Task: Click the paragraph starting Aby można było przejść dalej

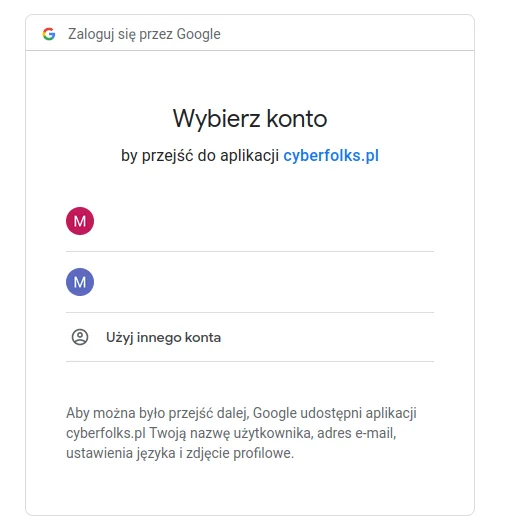Action: [x=241, y=433]
